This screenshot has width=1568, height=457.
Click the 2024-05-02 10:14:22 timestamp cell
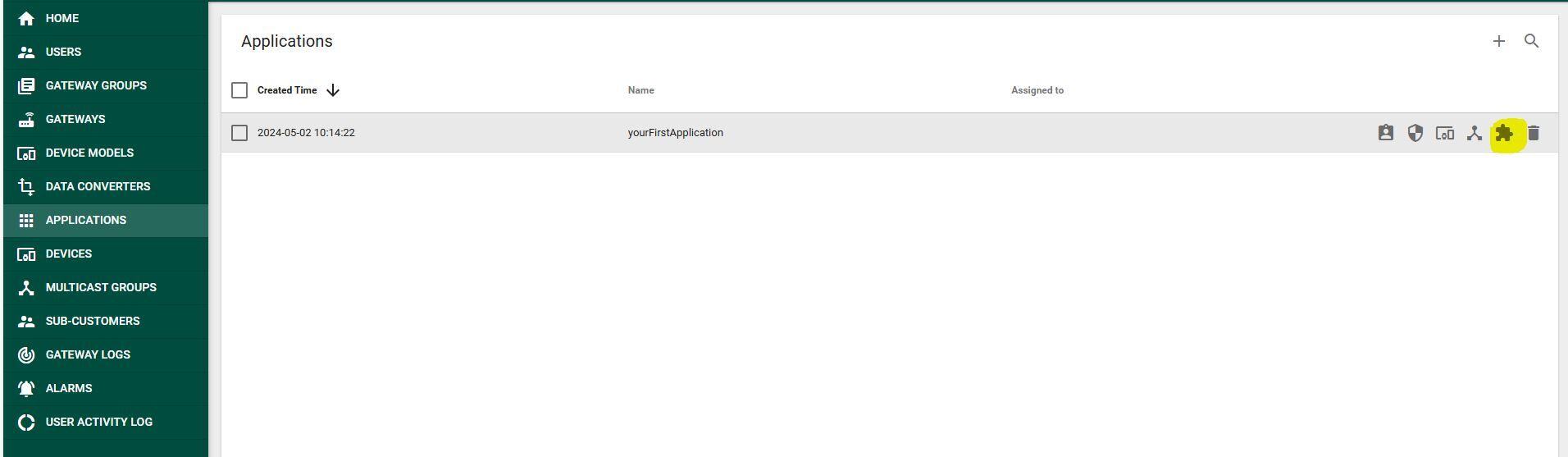[x=306, y=133]
